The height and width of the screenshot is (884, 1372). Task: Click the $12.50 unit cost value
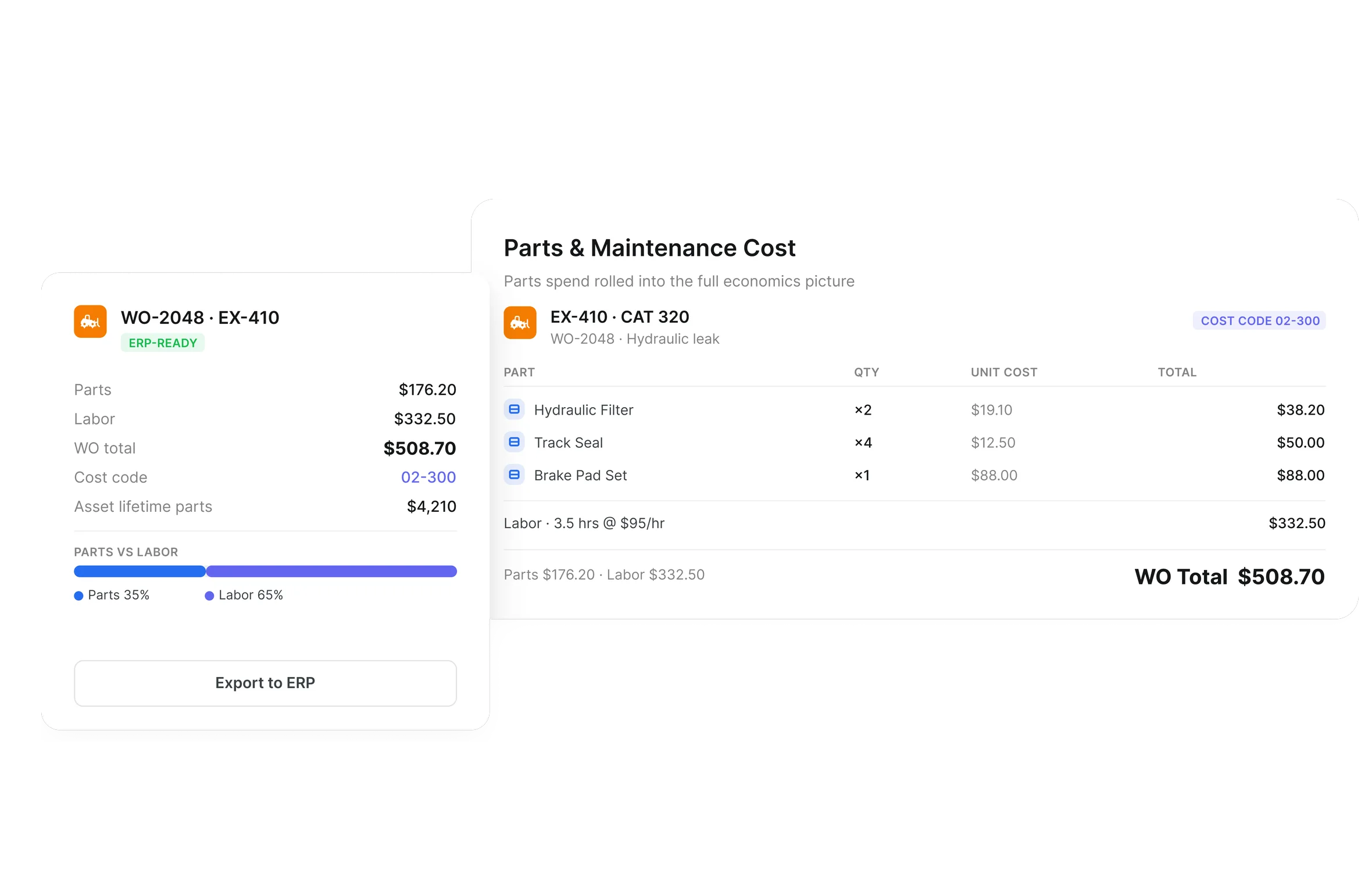click(x=993, y=443)
